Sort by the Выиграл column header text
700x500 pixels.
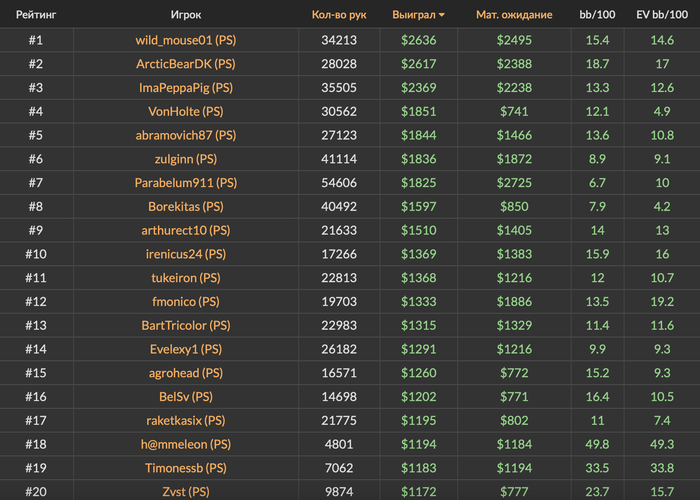413,15
